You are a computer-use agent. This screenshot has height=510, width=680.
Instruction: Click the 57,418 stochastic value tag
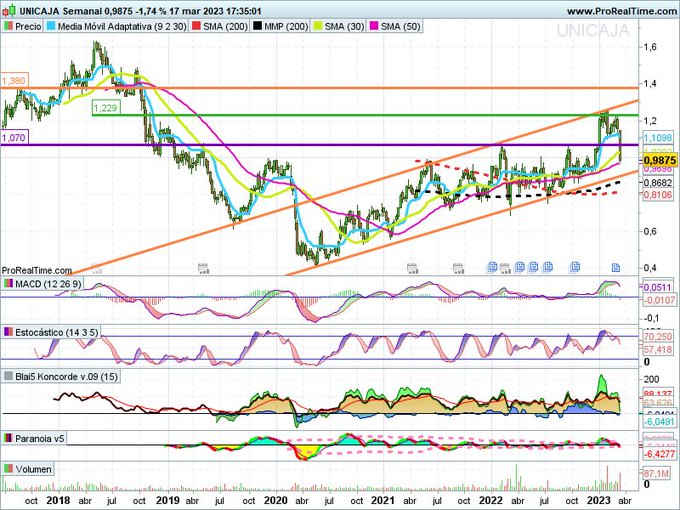click(x=658, y=349)
